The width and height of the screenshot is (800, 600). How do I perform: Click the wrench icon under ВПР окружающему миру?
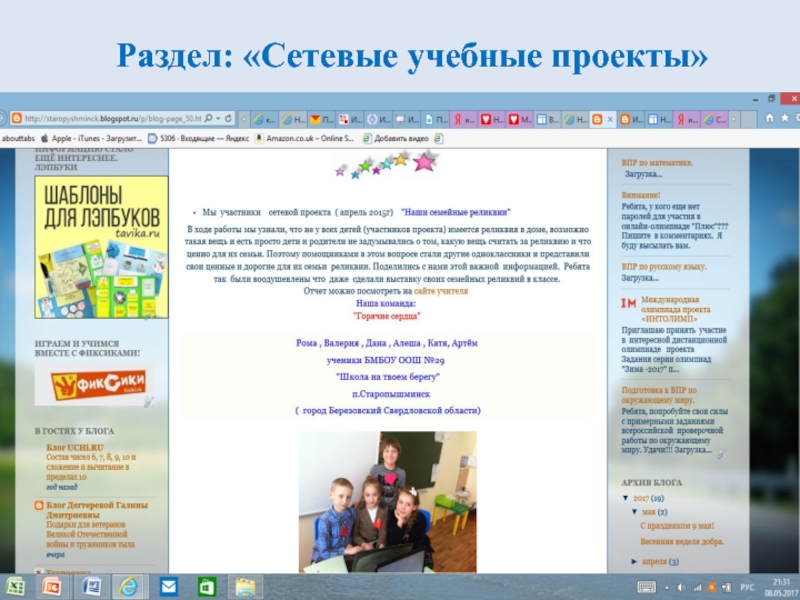point(721,453)
